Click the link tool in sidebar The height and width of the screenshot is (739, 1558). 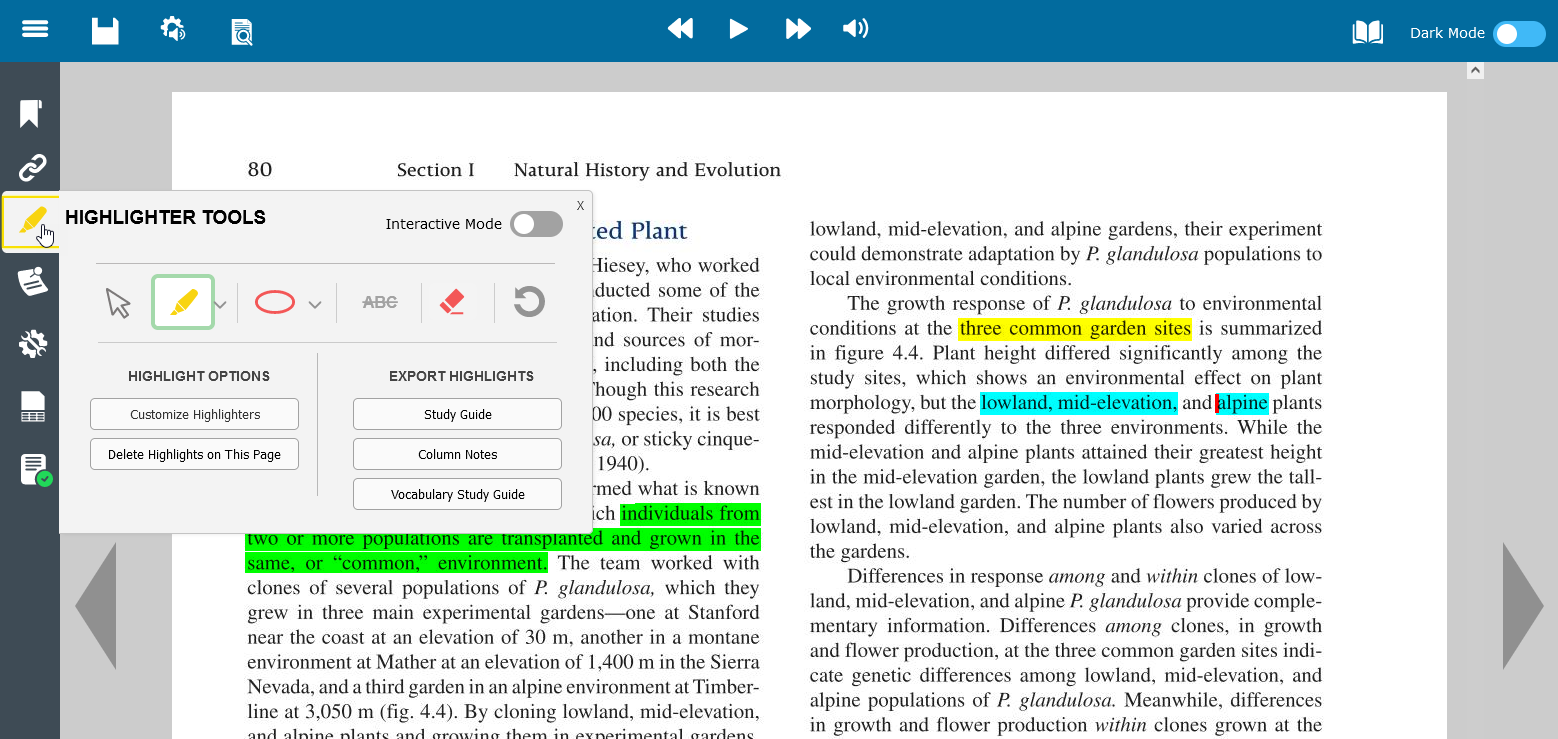(x=32, y=167)
